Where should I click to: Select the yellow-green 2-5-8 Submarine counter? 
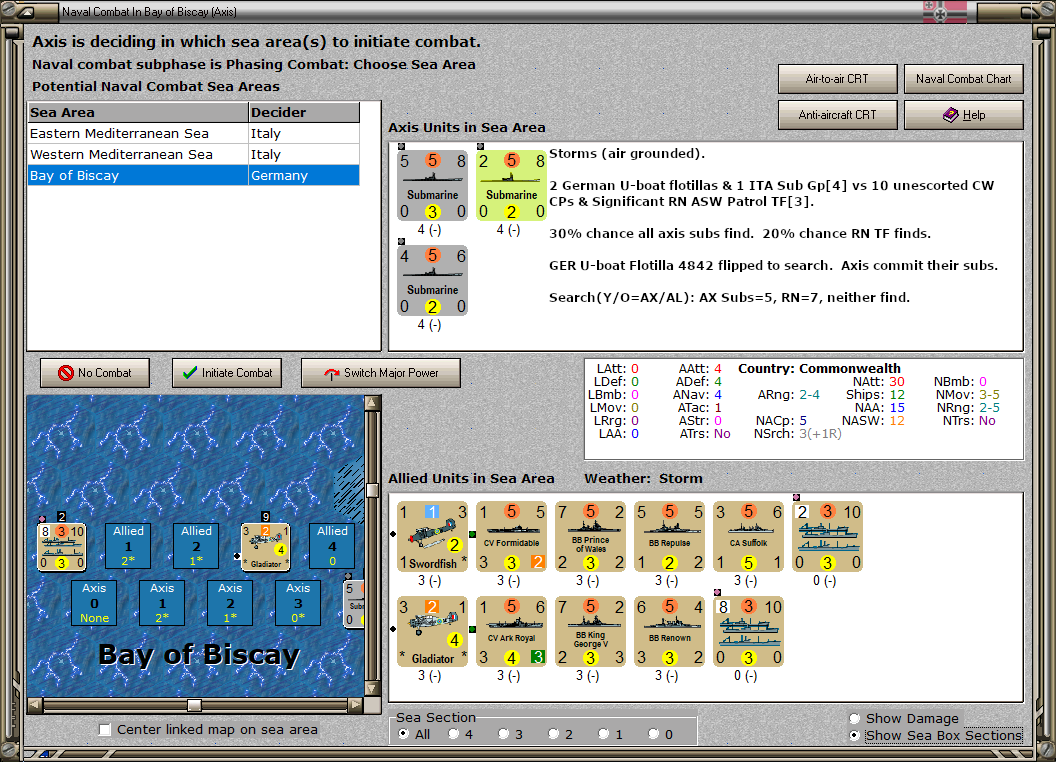[x=512, y=185]
